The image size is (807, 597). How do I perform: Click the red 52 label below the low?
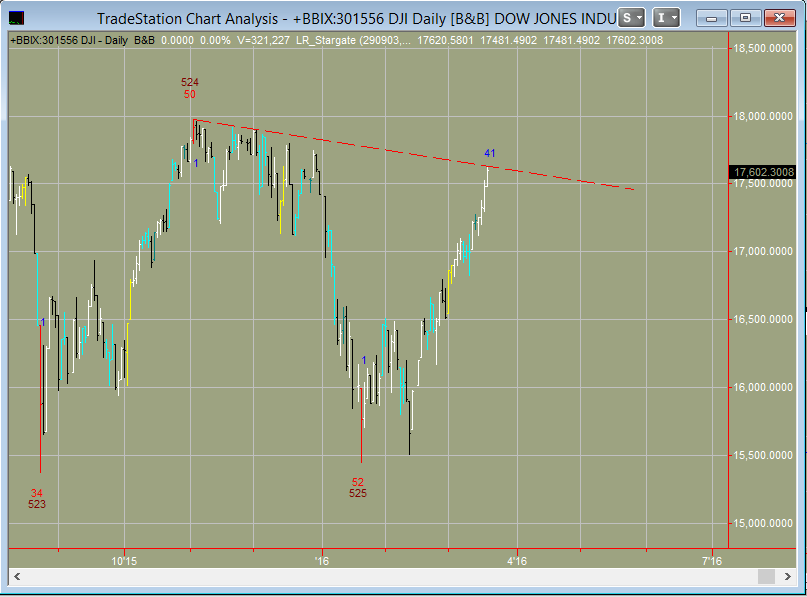tap(358, 482)
